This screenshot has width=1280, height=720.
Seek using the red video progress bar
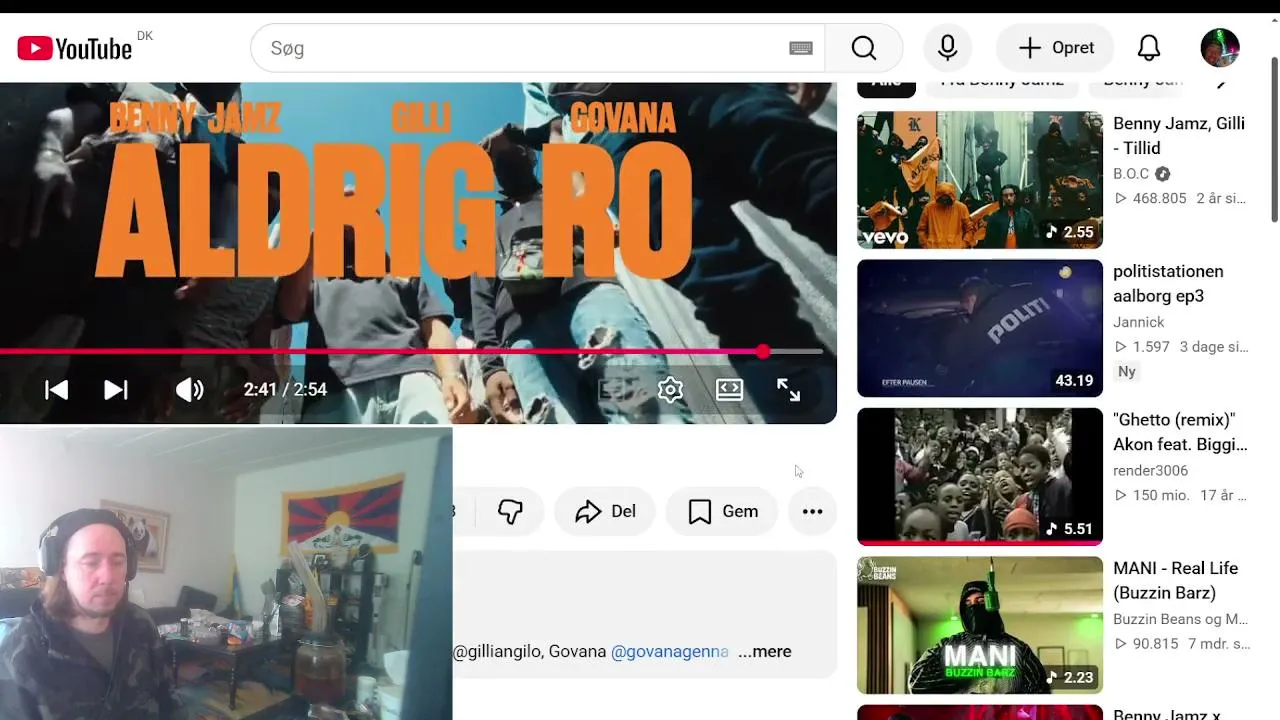[411, 352]
